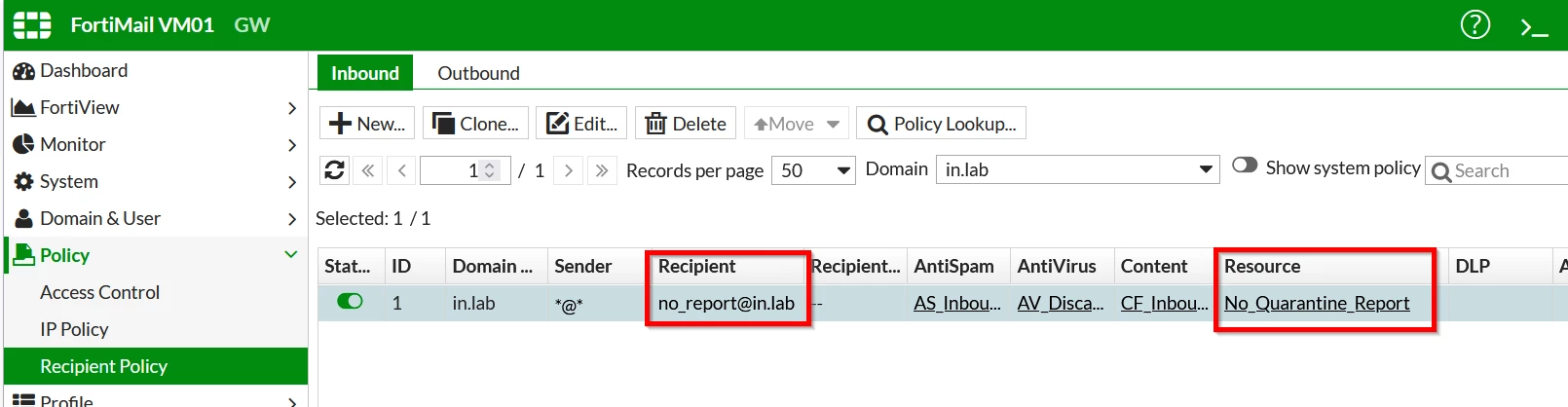Open the AV_Disca... antivirus profile link

click(x=1061, y=303)
